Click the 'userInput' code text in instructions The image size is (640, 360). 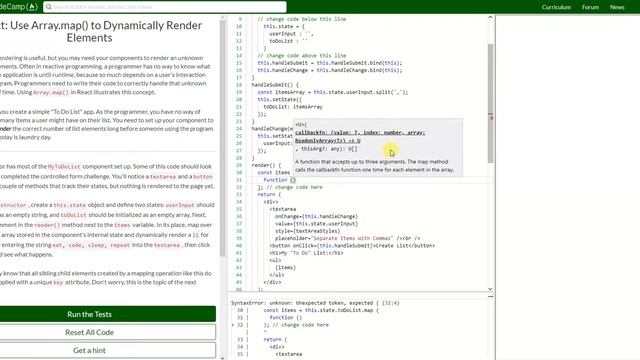pyautogui.click(x=180, y=205)
